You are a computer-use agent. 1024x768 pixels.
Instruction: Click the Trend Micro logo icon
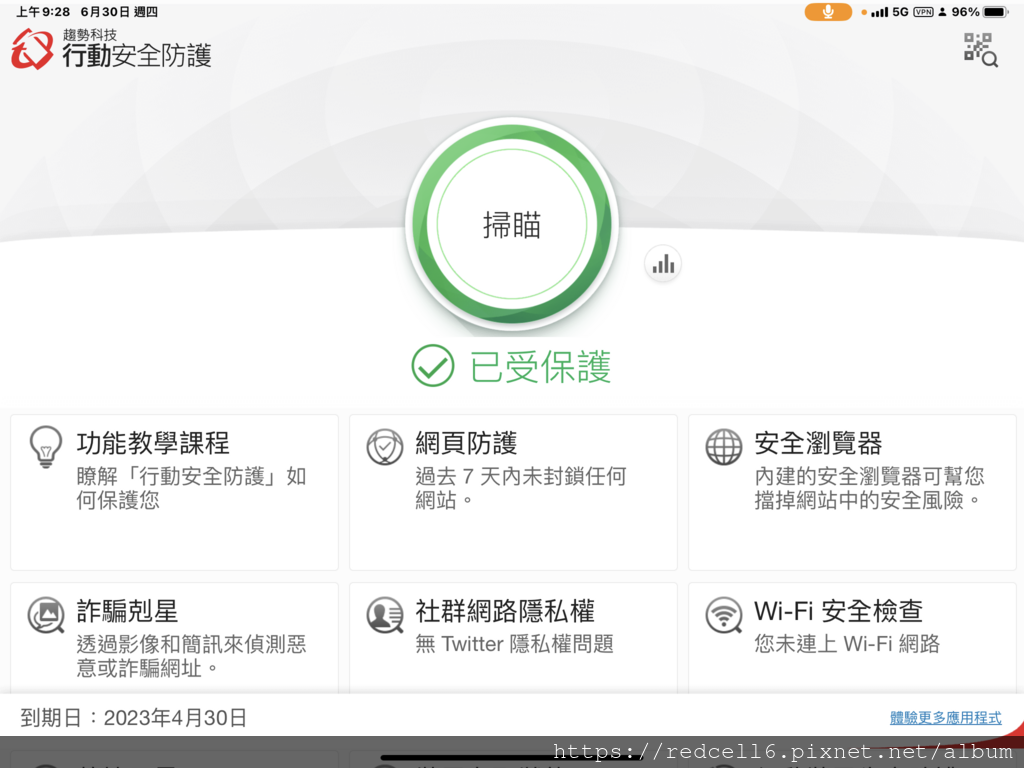(31, 49)
